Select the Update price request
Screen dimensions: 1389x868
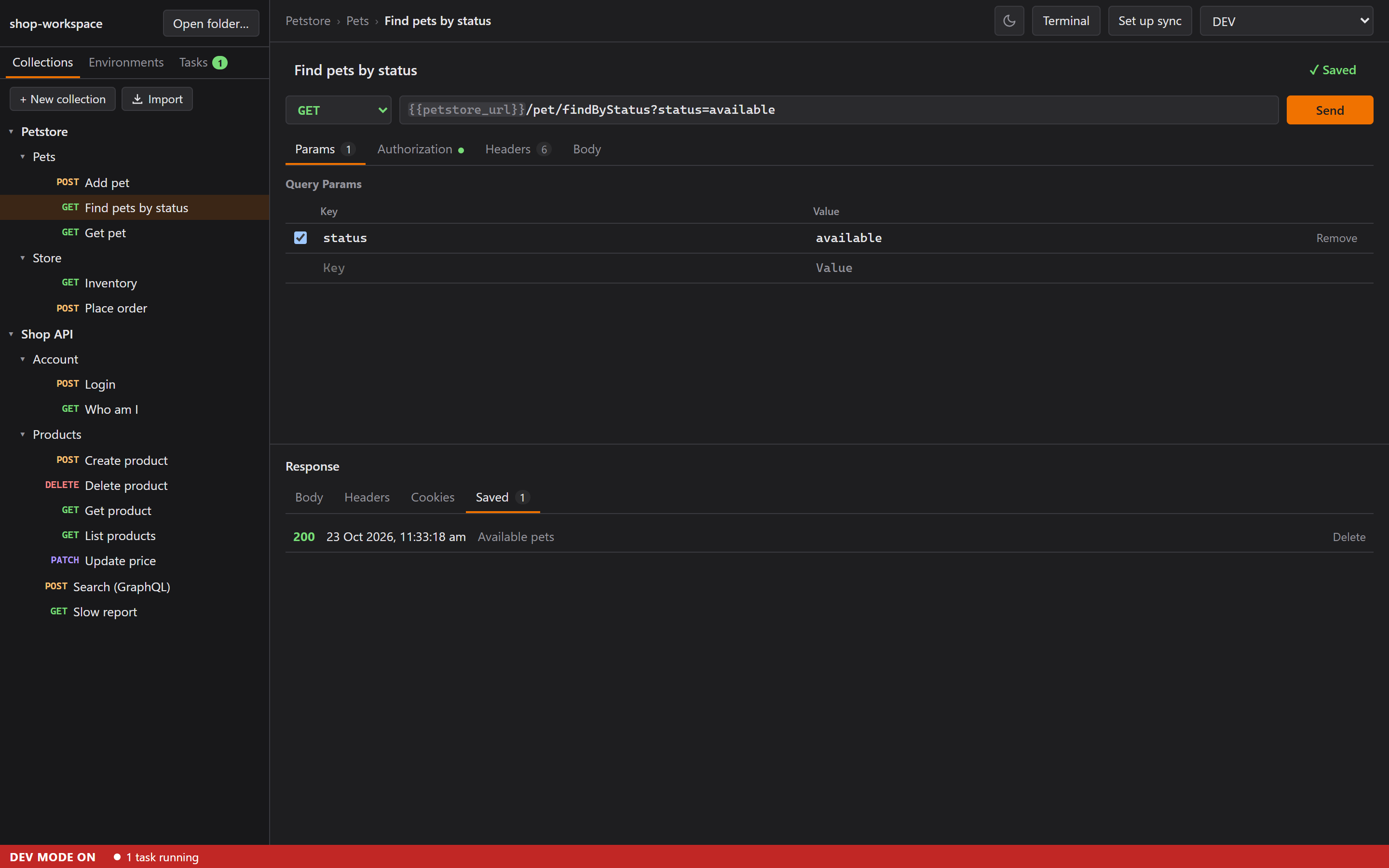pos(134,561)
